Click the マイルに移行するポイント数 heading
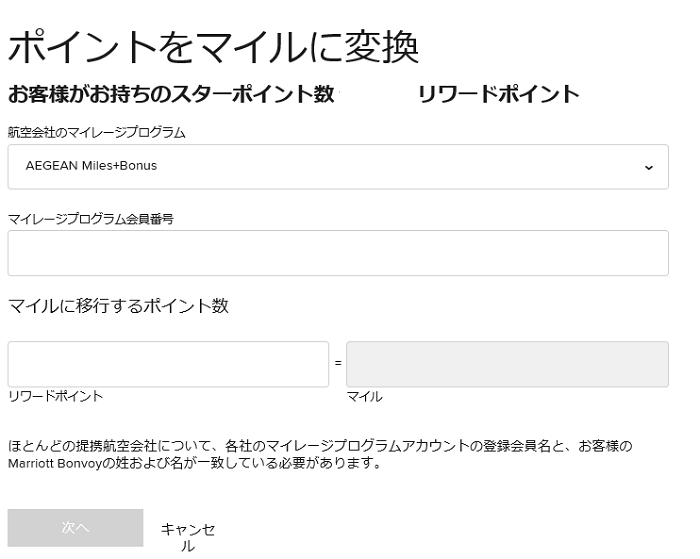Image resolution: width=700 pixels, height=559 pixels. click(118, 306)
